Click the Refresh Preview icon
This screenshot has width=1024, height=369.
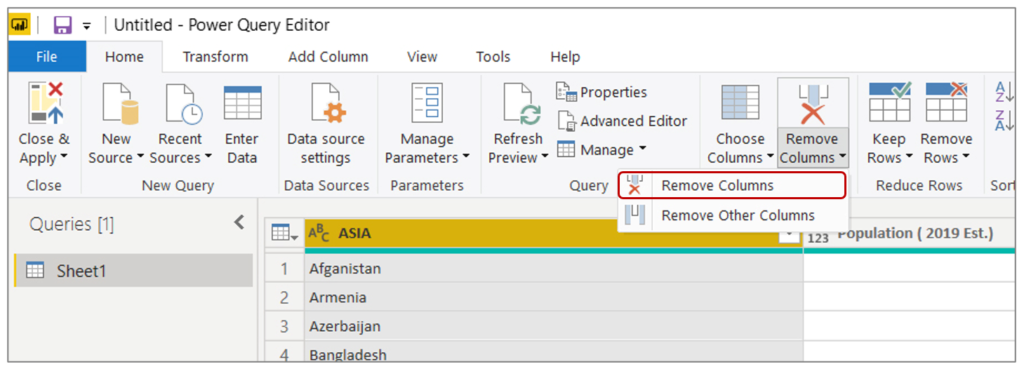[520, 104]
